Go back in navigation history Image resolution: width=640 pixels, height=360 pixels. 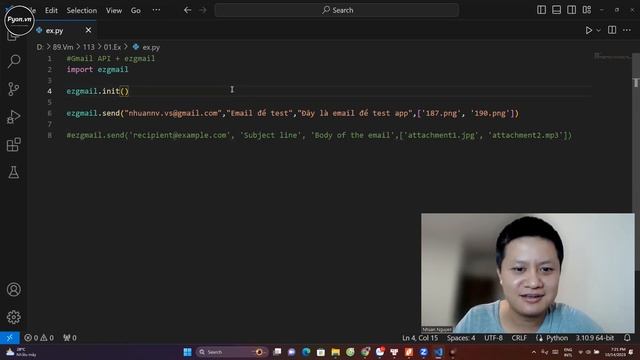[x=187, y=10]
